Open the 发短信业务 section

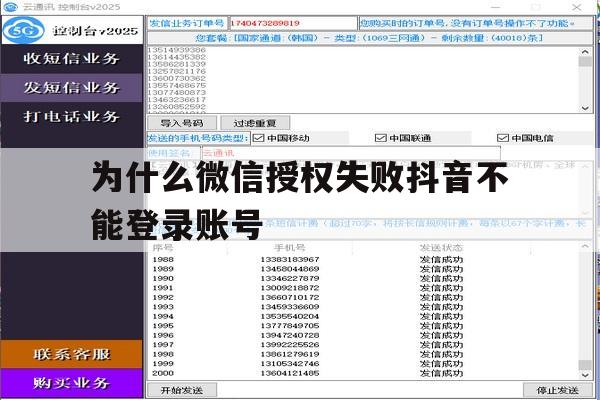coord(72,88)
